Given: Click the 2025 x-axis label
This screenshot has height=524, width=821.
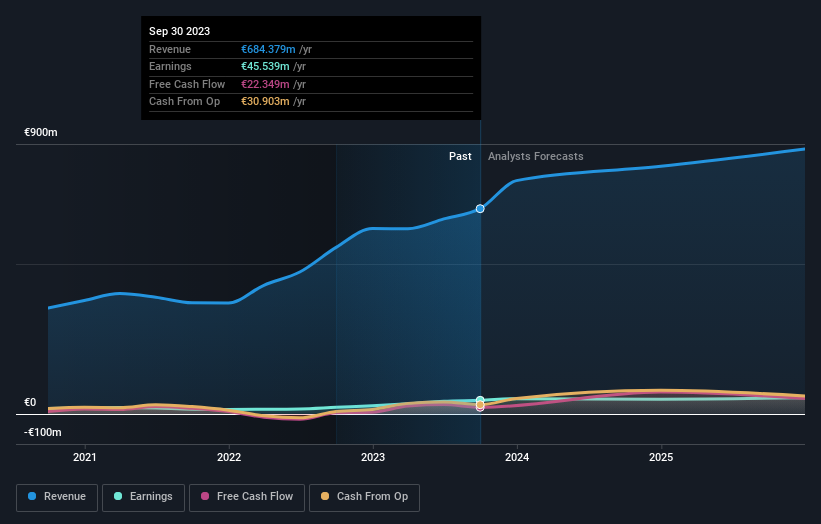Looking at the screenshot, I should (661, 457).
